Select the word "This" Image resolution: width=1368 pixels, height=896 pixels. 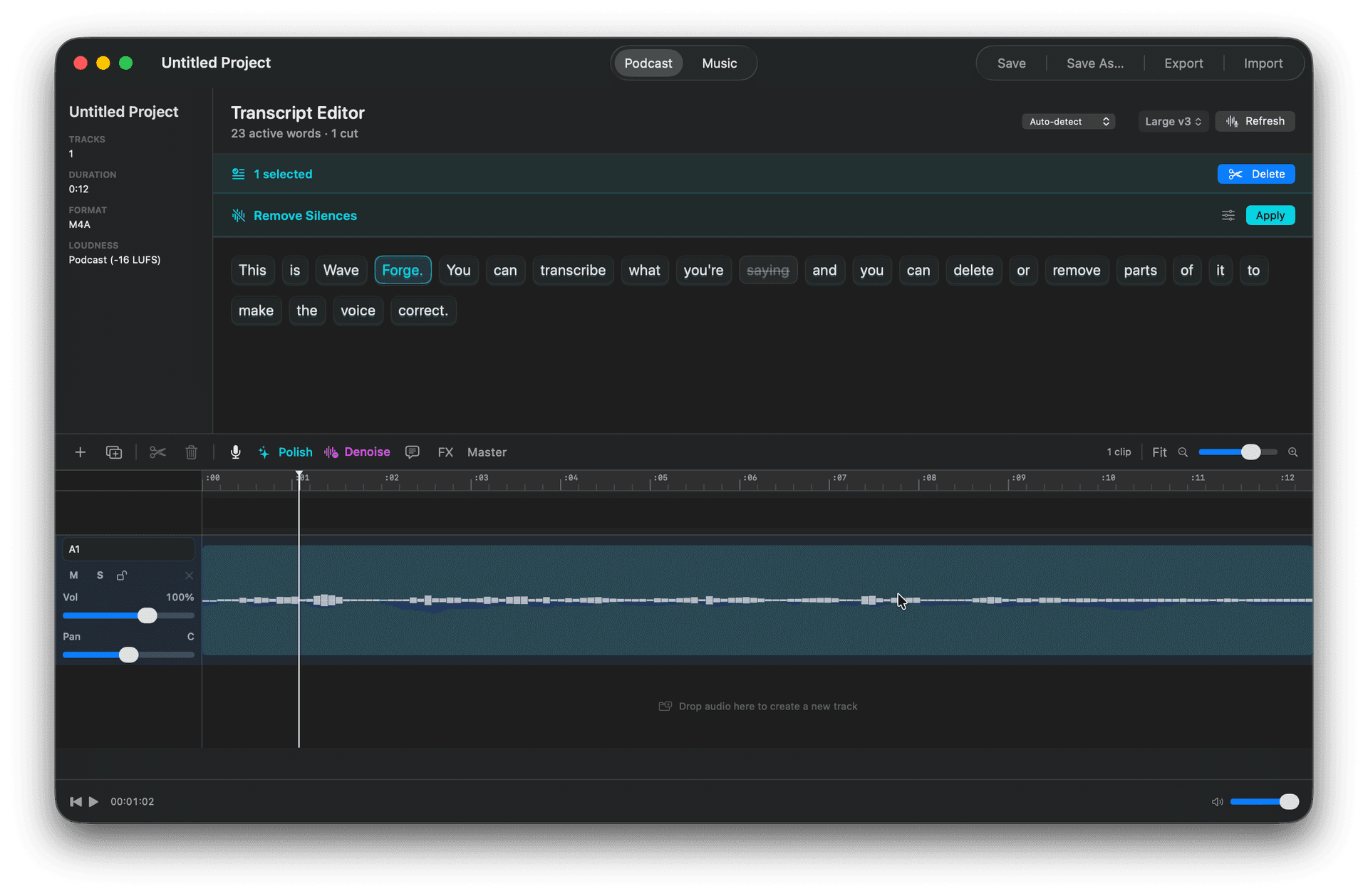pos(252,271)
